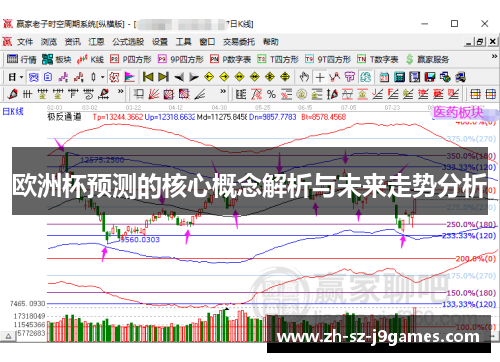Image resolution: width=500 pixels, height=362 pixels.
Task: Open the calculator icon
Action: [x=399, y=77]
